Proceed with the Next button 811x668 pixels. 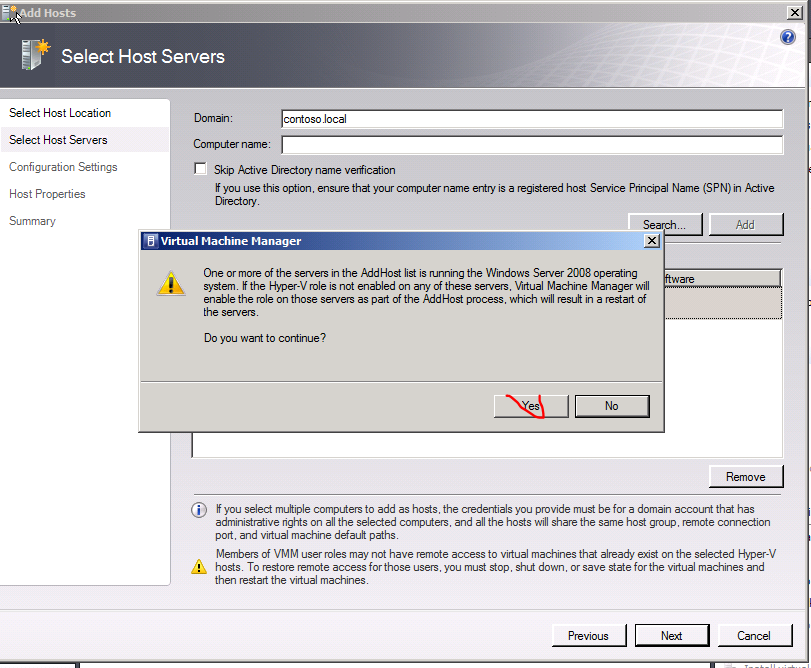pyautogui.click(x=672, y=635)
